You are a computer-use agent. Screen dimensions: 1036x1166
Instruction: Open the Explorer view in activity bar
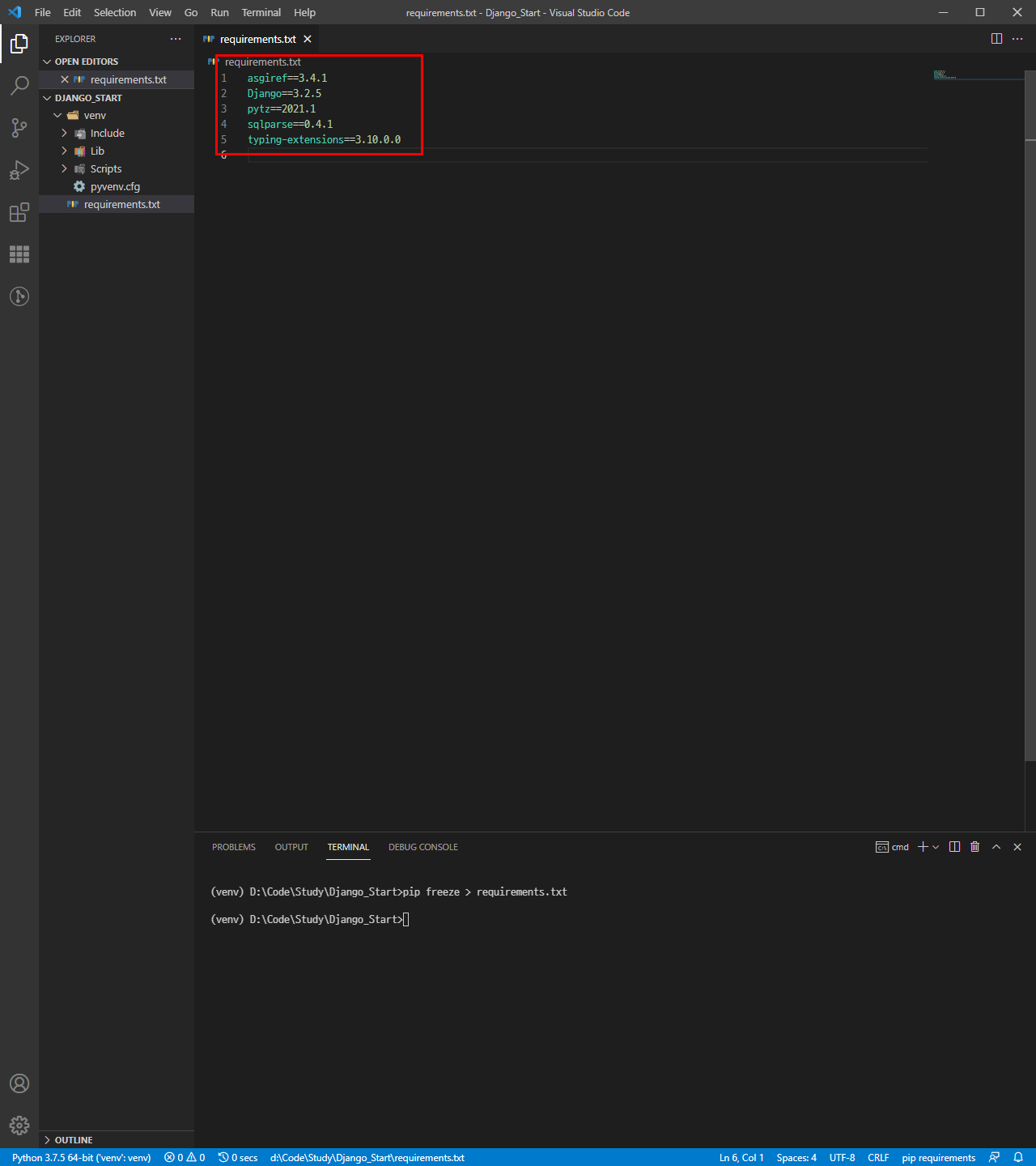coord(19,44)
